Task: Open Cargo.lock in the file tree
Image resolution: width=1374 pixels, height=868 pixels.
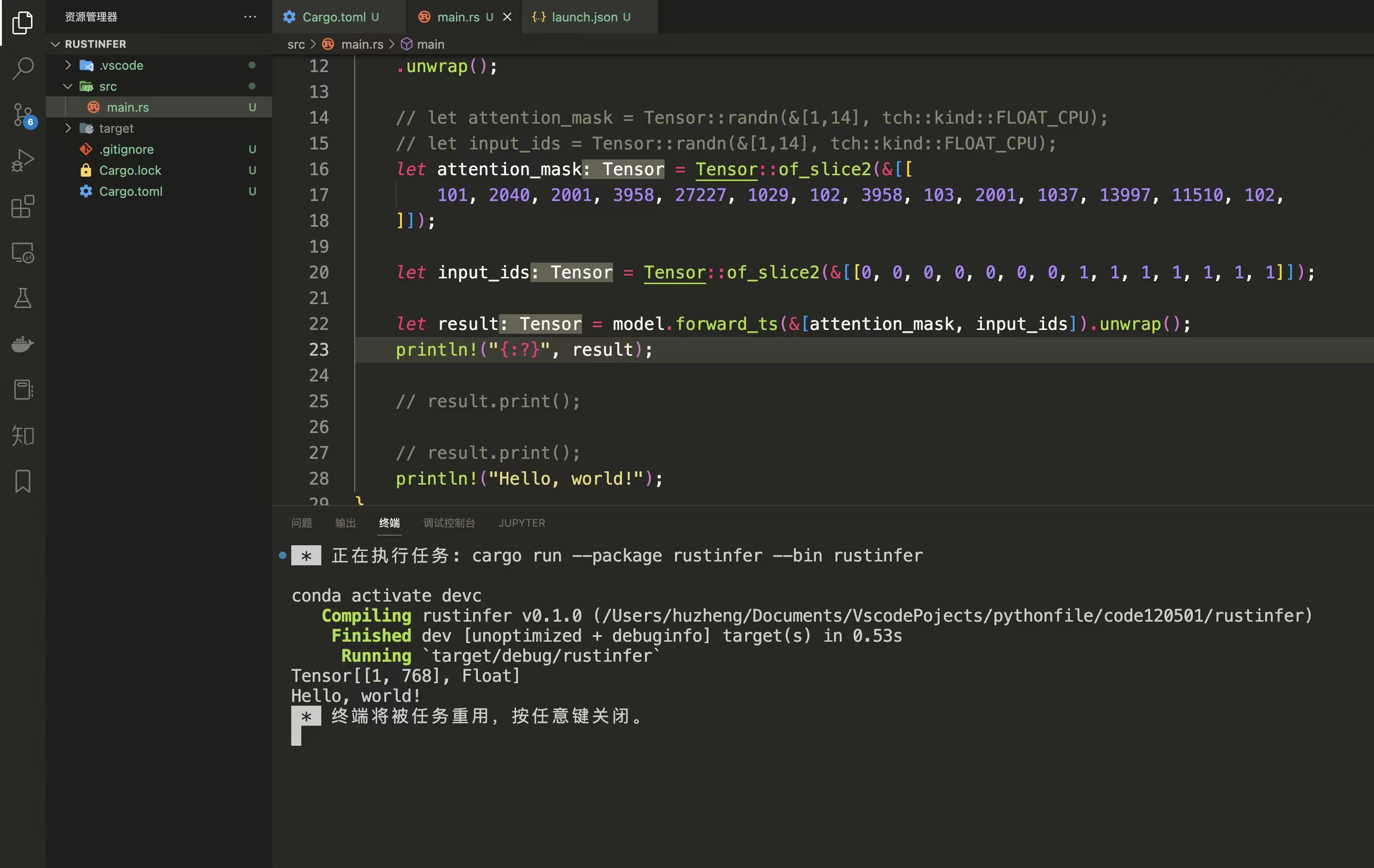Action: [x=130, y=170]
